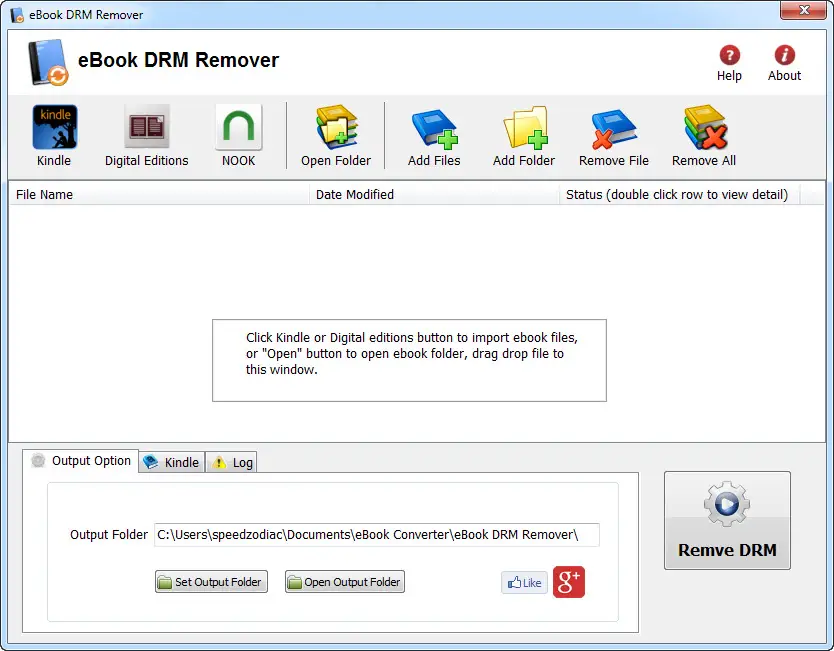Open the Help question mark icon
The width and height of the screenshot is (834, 651).
[x=729, y=55]
